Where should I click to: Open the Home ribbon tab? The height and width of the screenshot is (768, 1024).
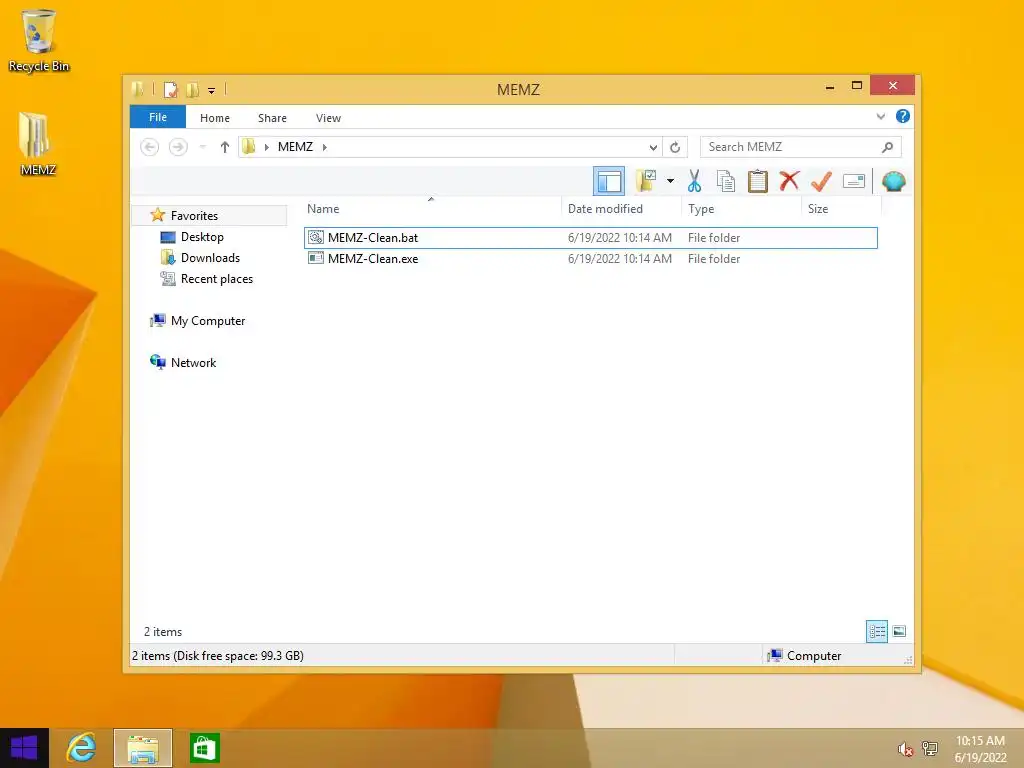(215, 118)
